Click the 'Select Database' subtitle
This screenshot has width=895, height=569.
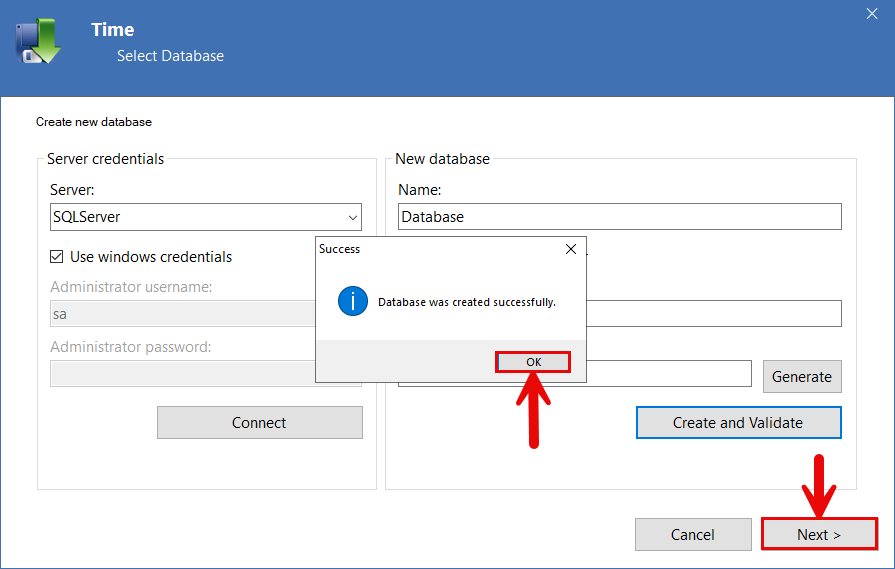(170, 55)
